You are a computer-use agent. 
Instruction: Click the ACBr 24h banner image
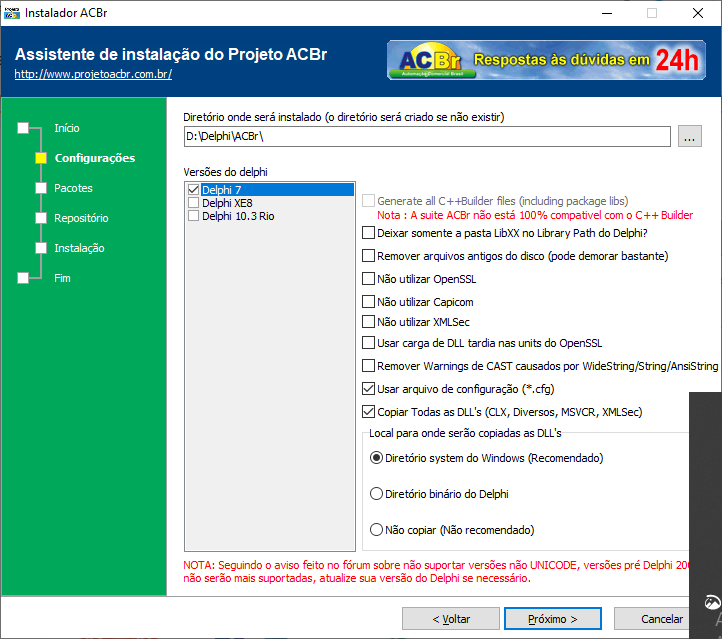[x=546, y=60]
